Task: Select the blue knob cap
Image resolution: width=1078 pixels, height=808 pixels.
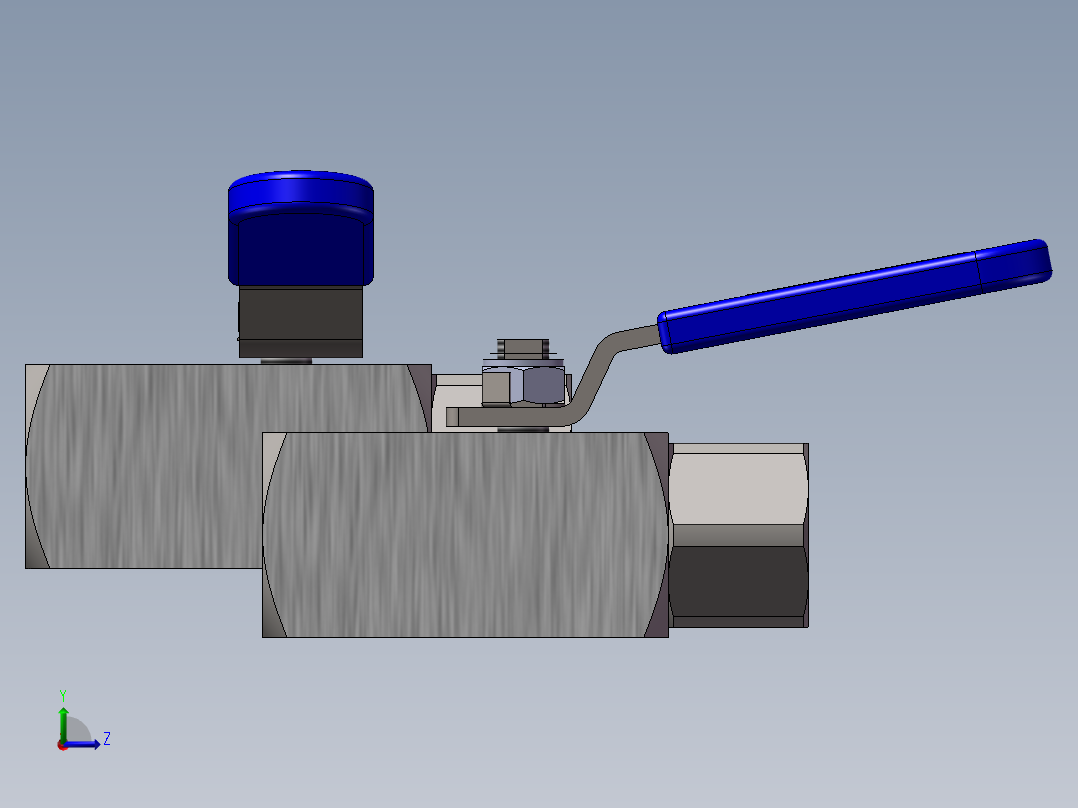Action: (x=300, y=228)
